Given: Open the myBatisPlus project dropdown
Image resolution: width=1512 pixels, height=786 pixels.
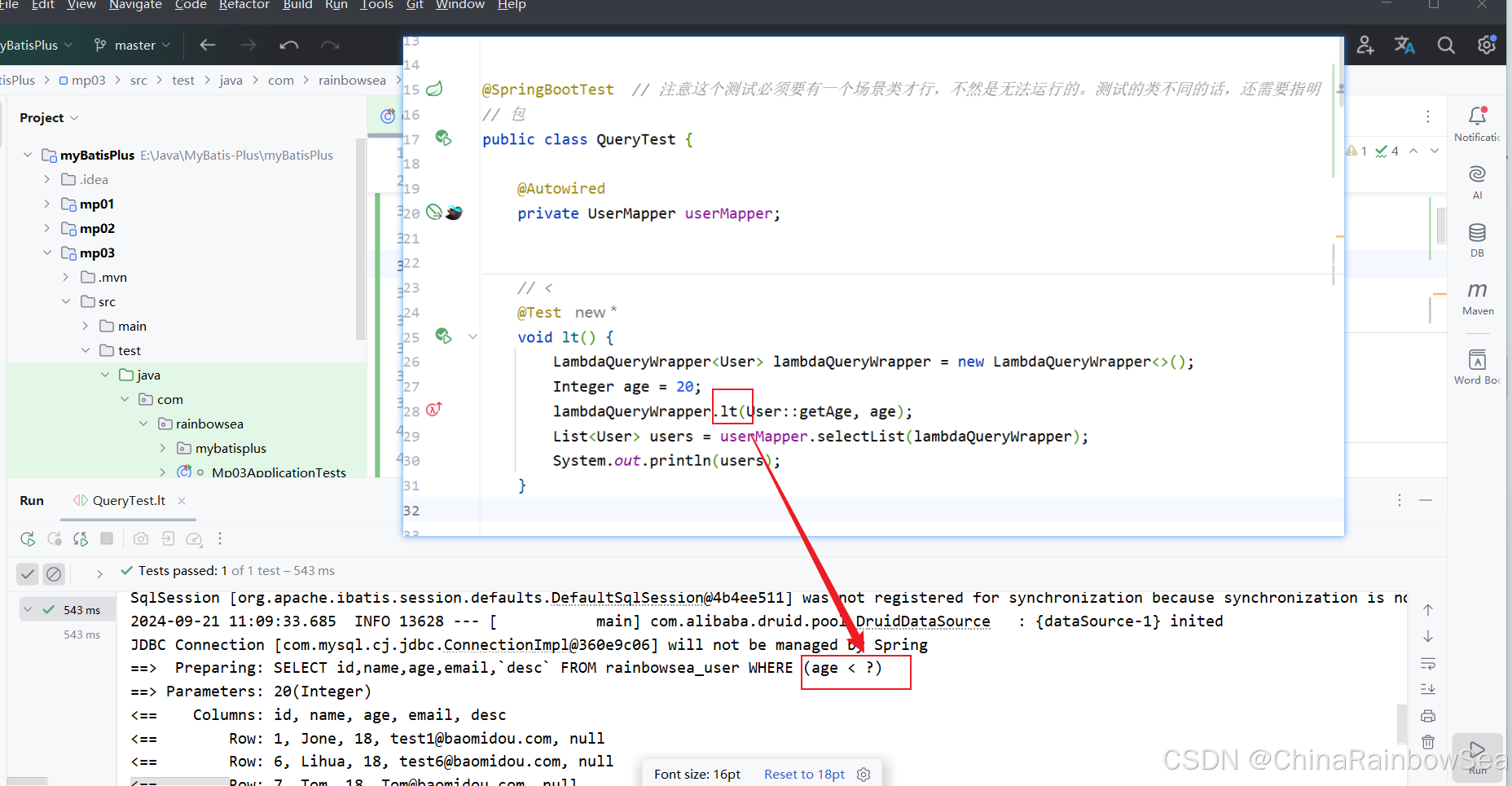Looking at the screenshot, I should (36, 45).
